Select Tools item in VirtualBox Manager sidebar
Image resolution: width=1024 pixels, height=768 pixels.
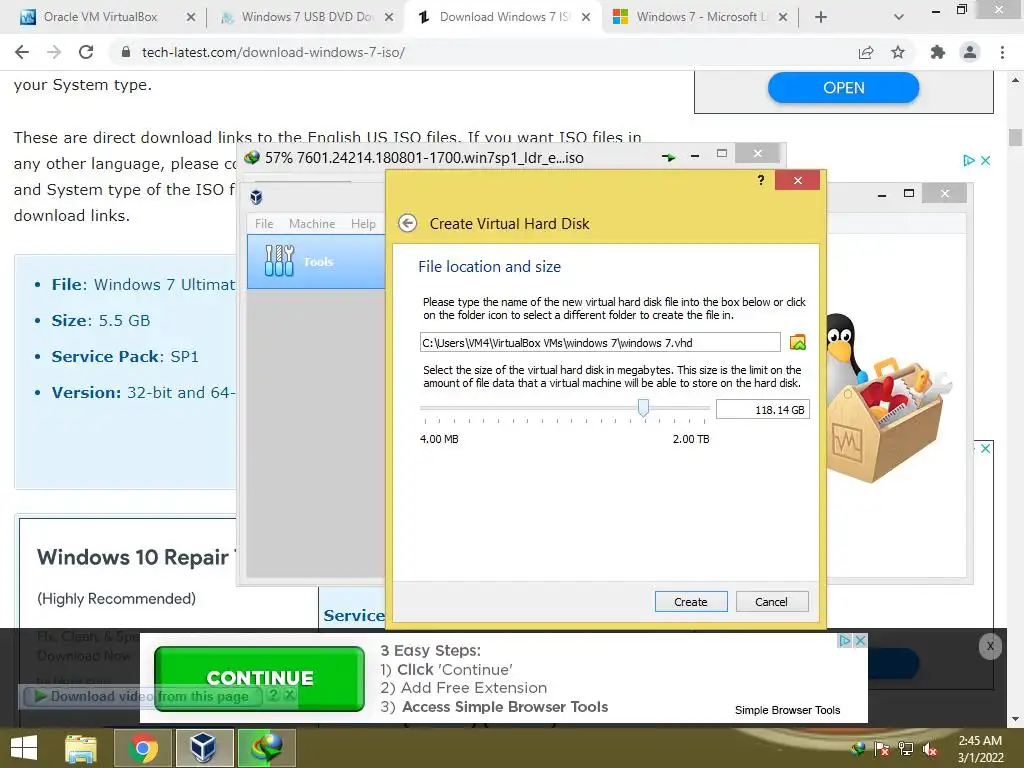(x=316, y=261)
